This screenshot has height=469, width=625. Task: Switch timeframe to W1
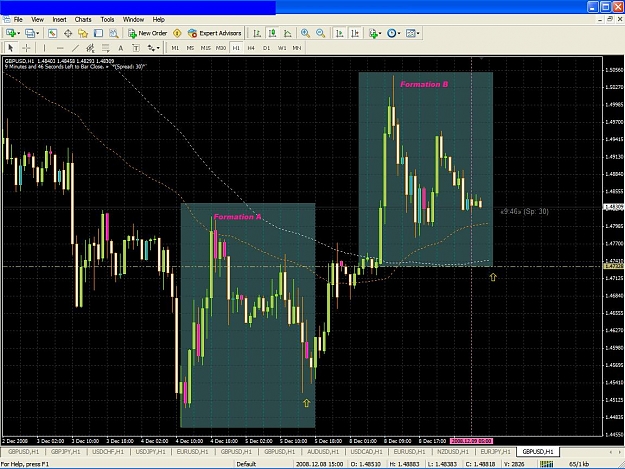pyautogui.click(x=282, y=48)
